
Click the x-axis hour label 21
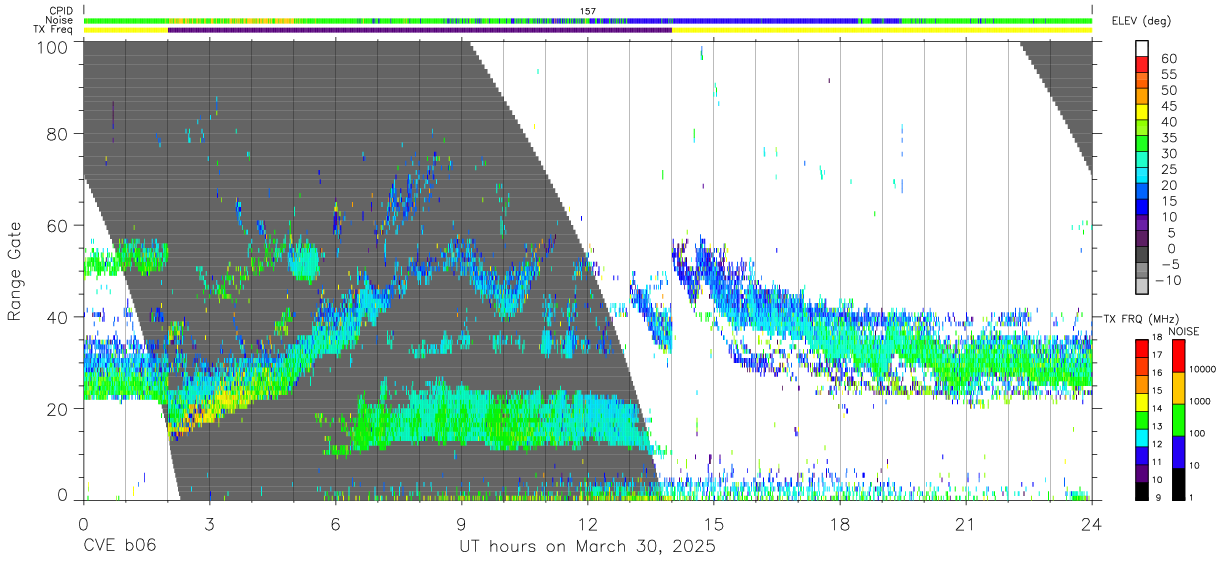966,523
